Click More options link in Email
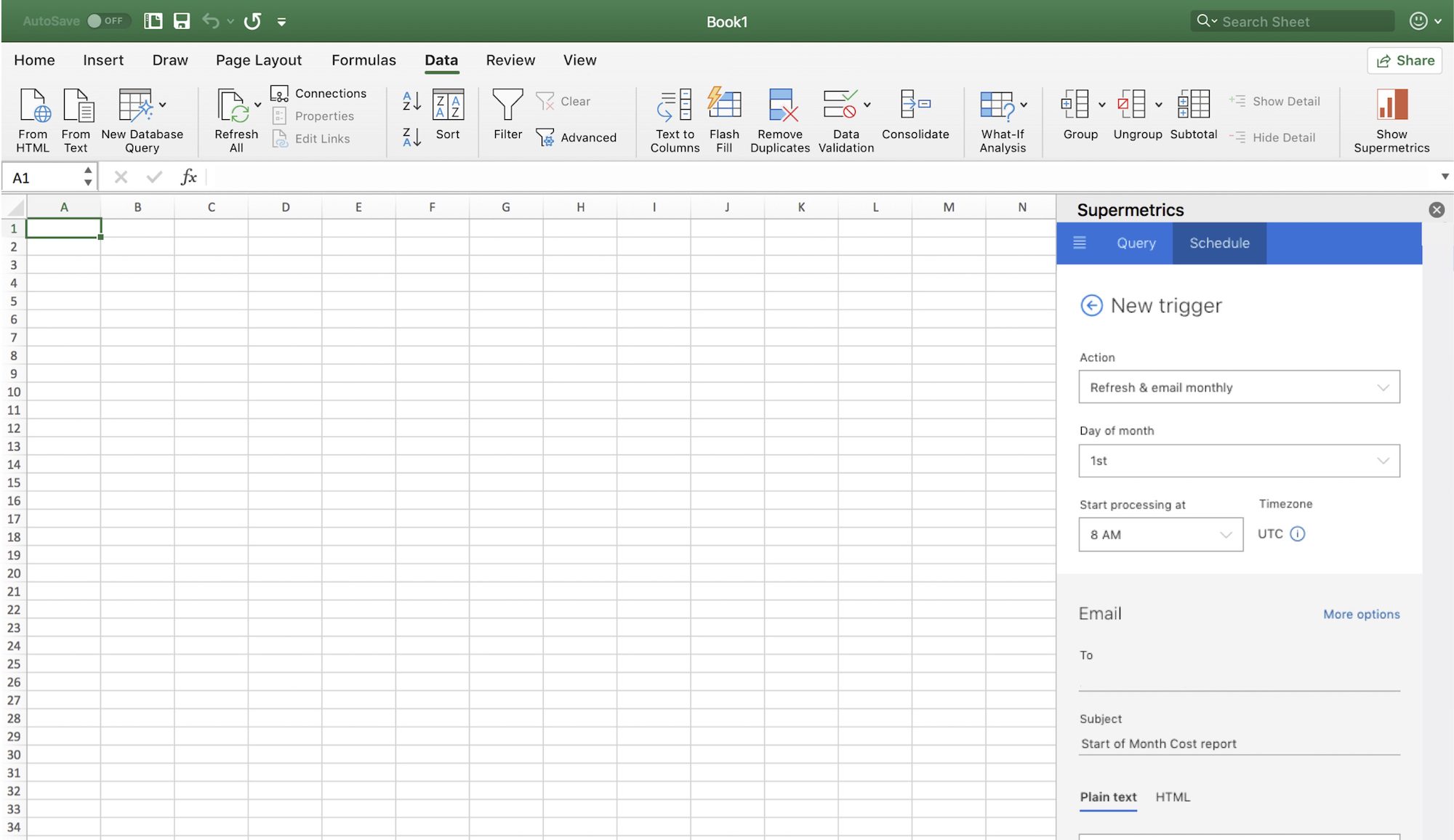 pos(1362,615)
